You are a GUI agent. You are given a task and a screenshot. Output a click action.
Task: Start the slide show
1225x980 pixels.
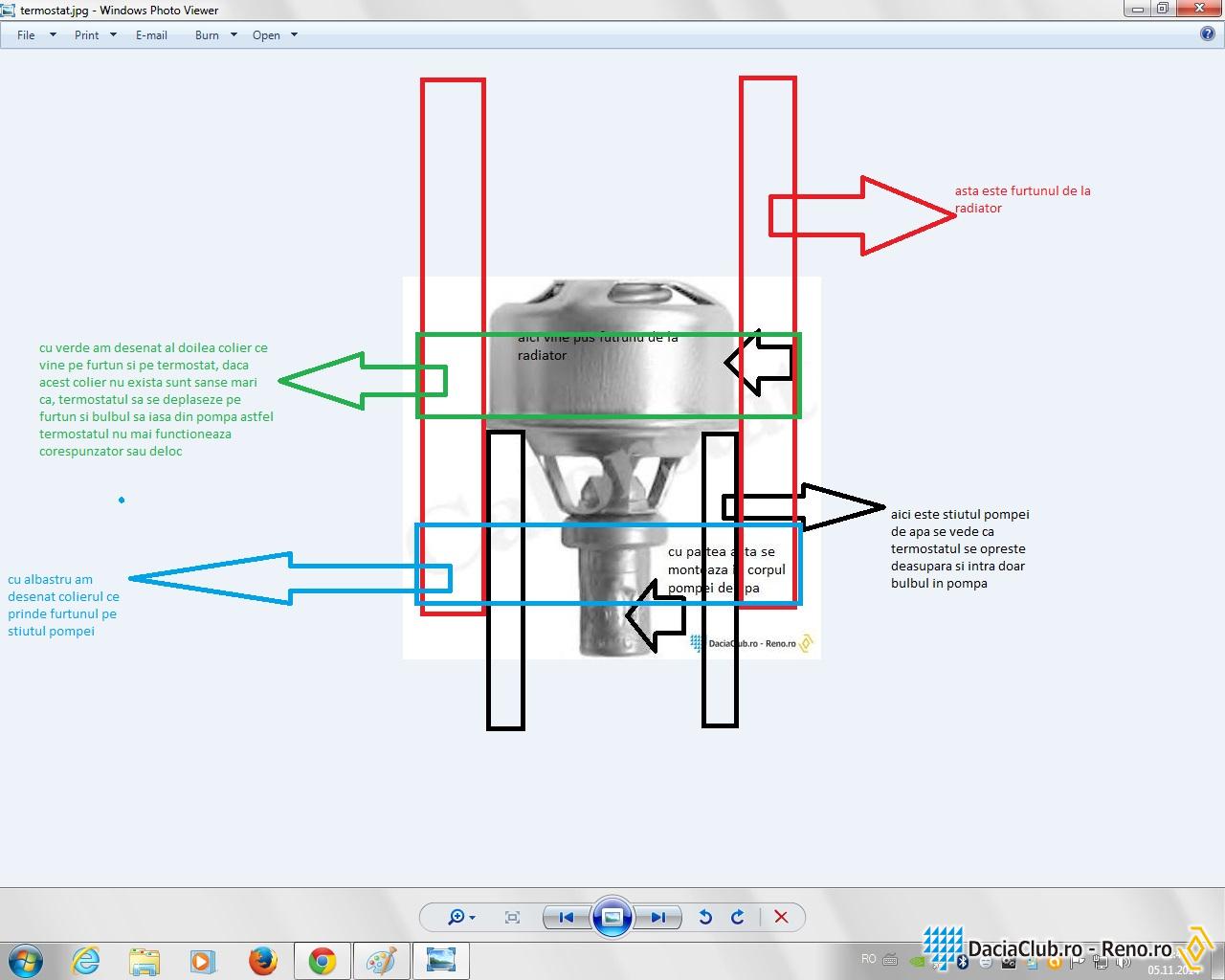click(612, 917)
